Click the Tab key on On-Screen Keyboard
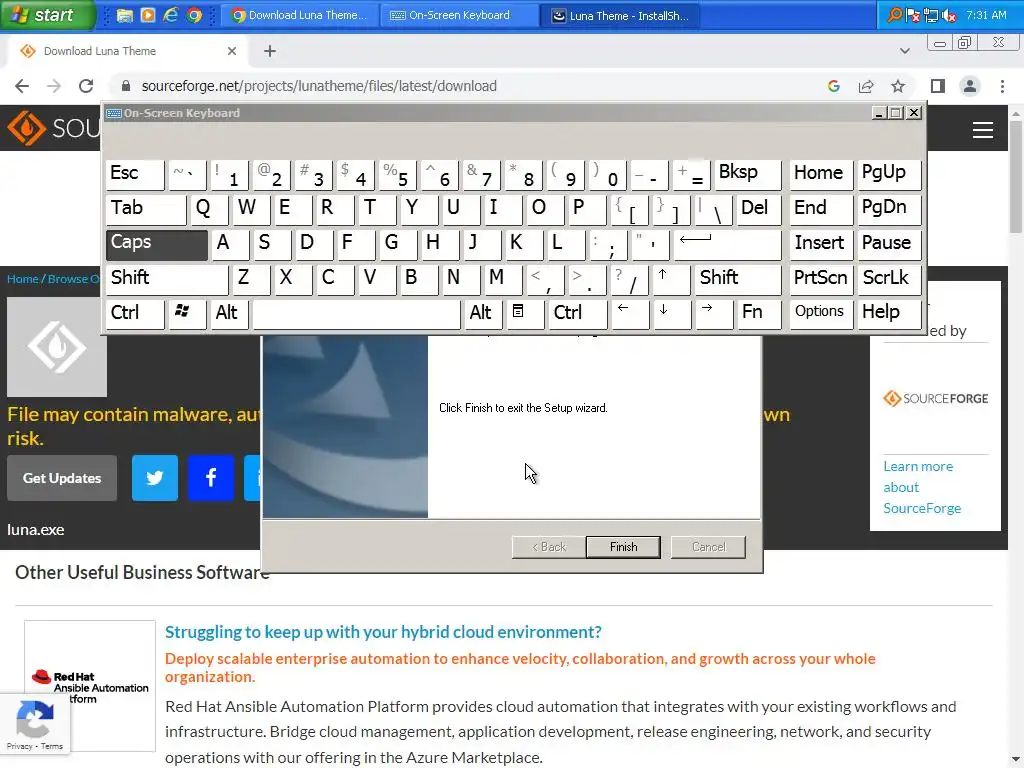The height and width of the screenshot is (768, 1024). 146,210
